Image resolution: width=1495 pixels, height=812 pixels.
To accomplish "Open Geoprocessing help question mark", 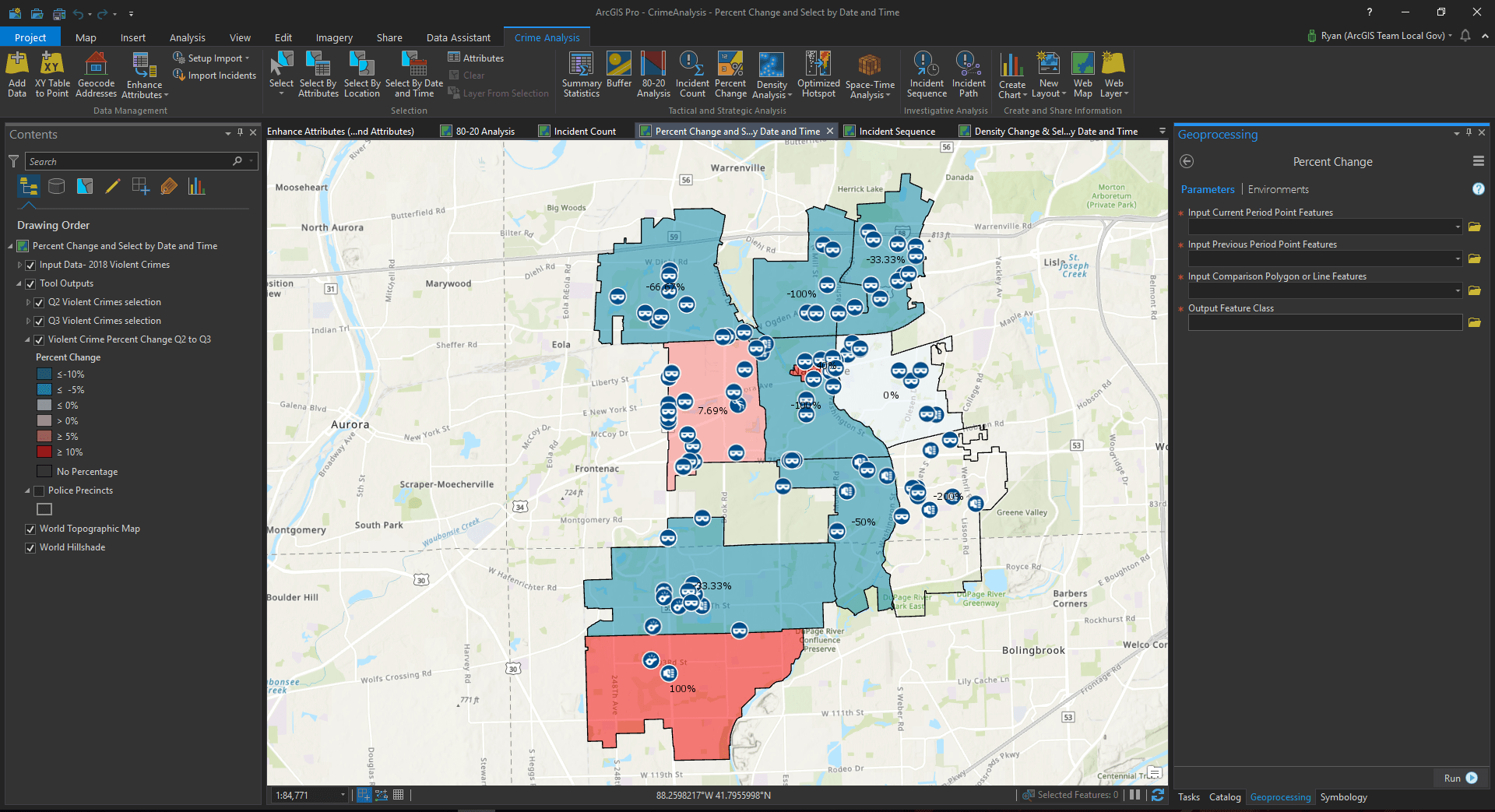I will tap(1479, 189).
